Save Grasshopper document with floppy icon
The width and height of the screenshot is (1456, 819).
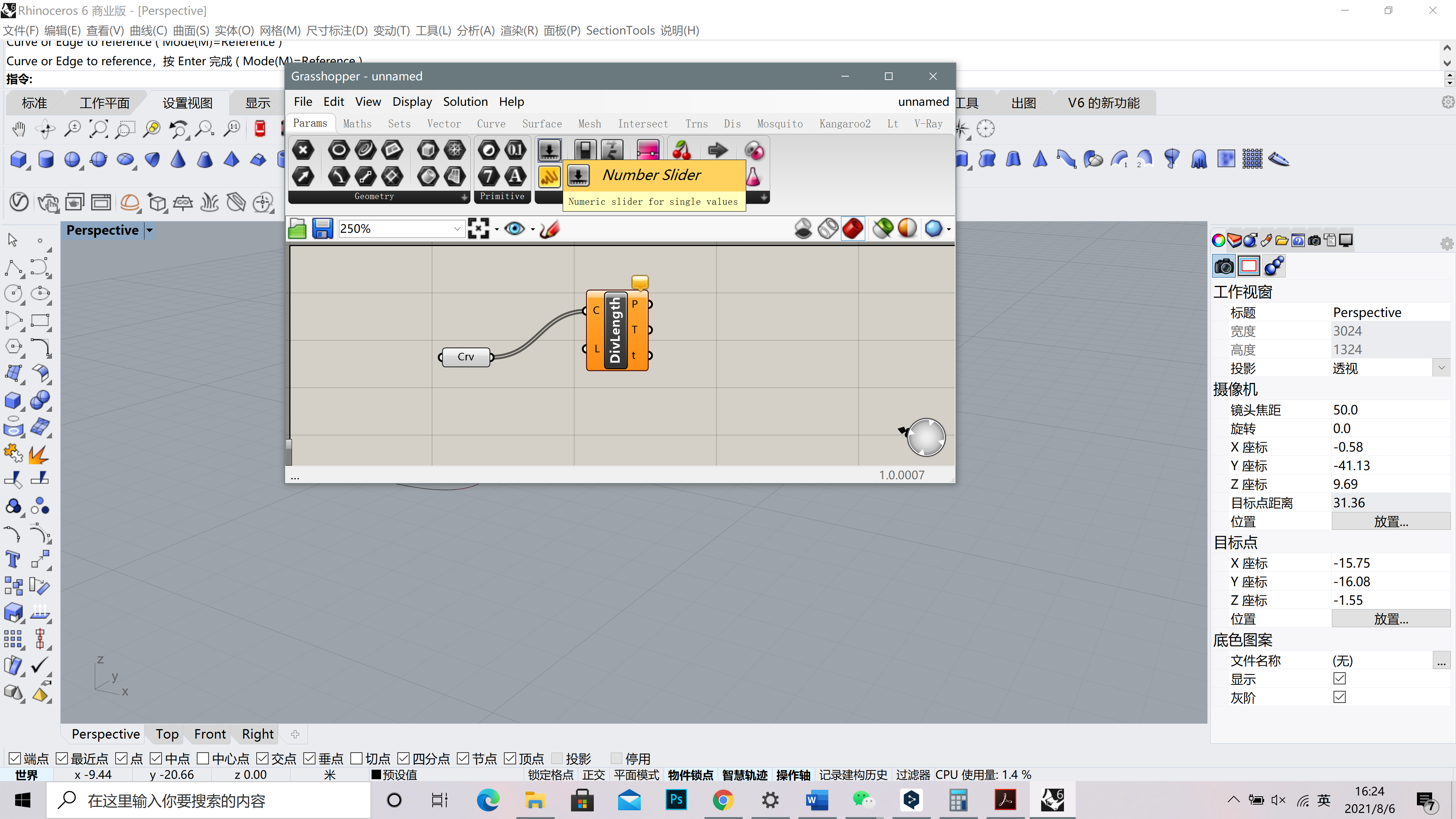click(x=322, y=229)
